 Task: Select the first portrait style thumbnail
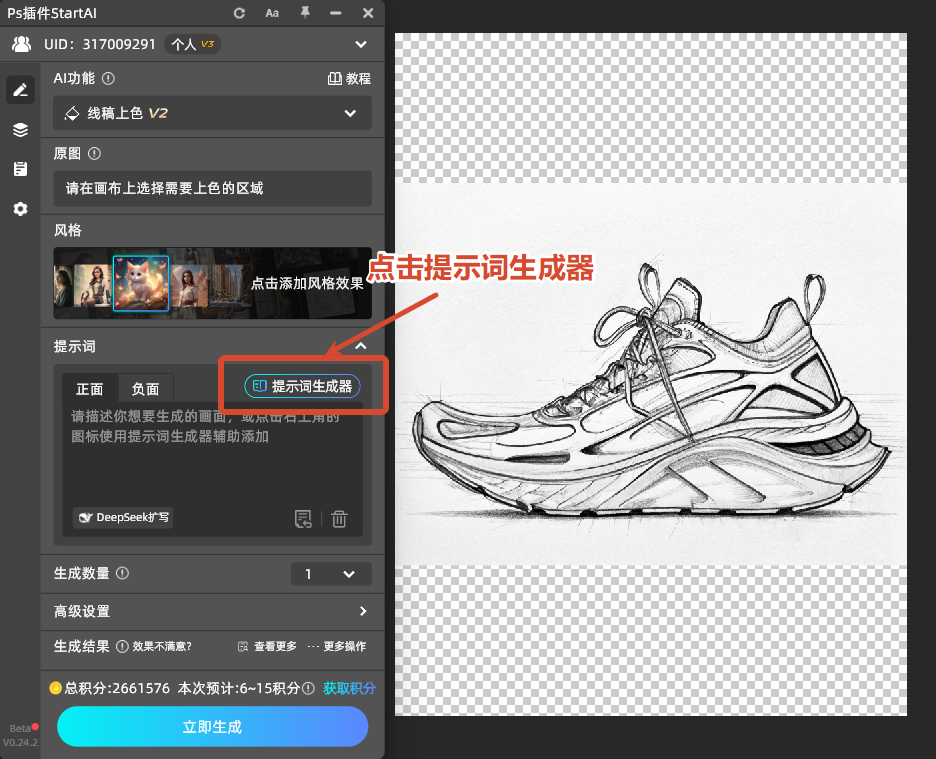click(x=63, y=287)
